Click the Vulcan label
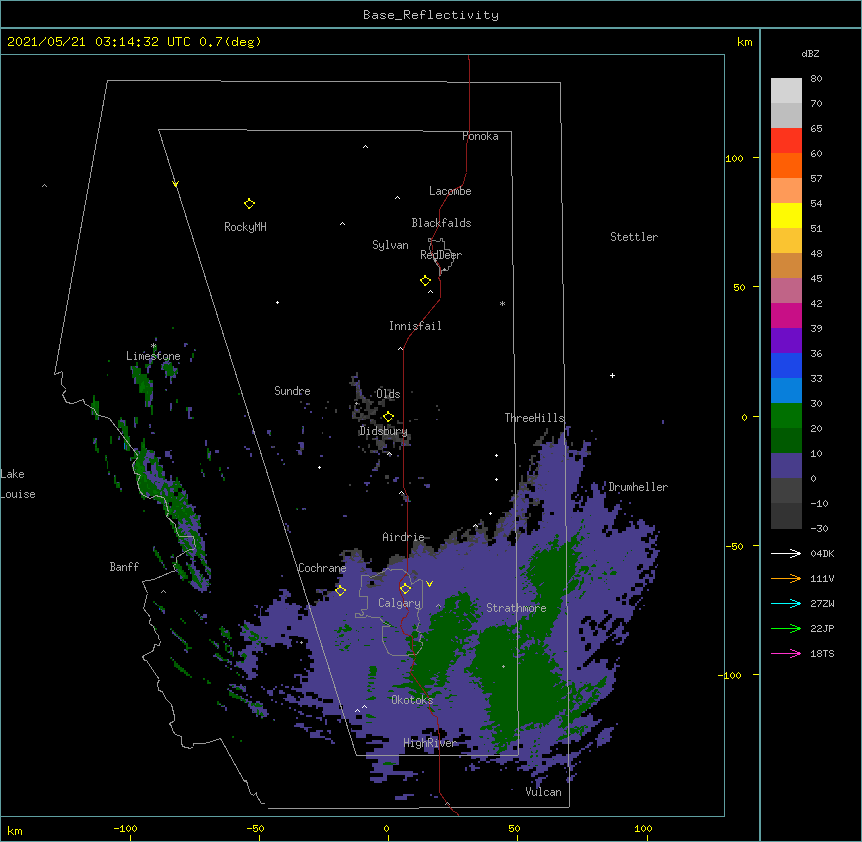862x842 pixels. coord(543,792)
